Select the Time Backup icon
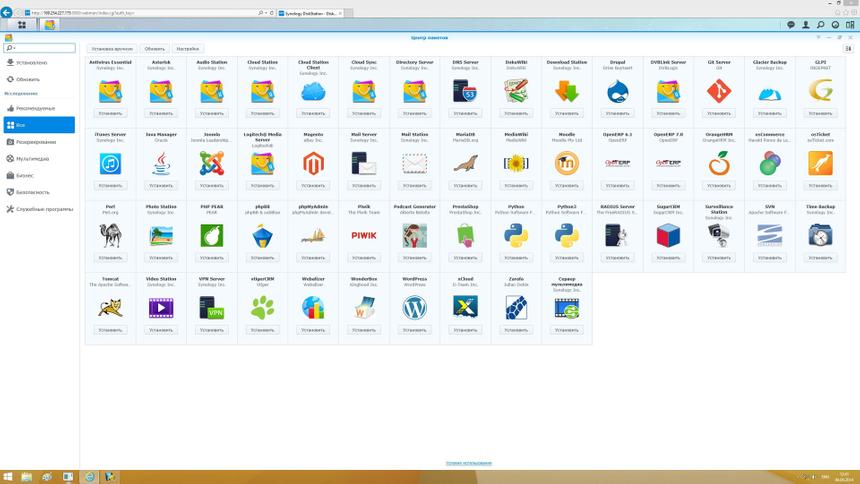 pyautogui.click(x=821, y=235)
